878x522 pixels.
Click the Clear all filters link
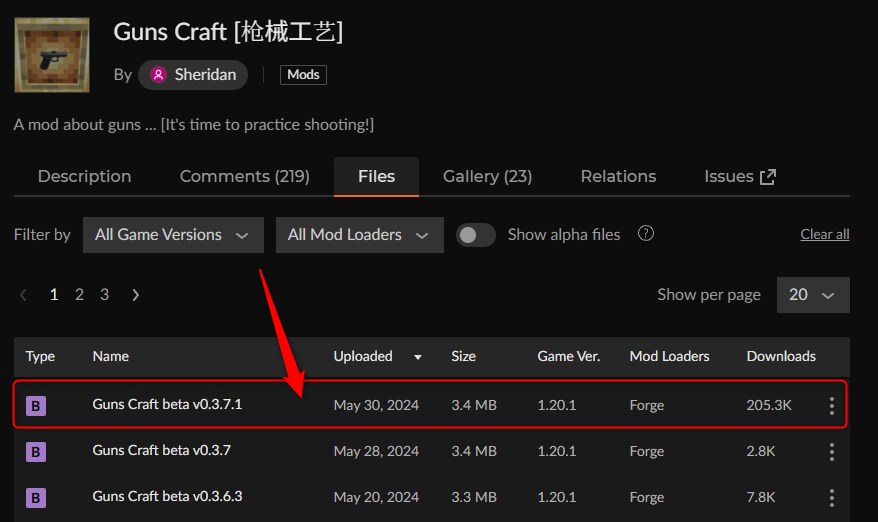click(x=825, y=234)
